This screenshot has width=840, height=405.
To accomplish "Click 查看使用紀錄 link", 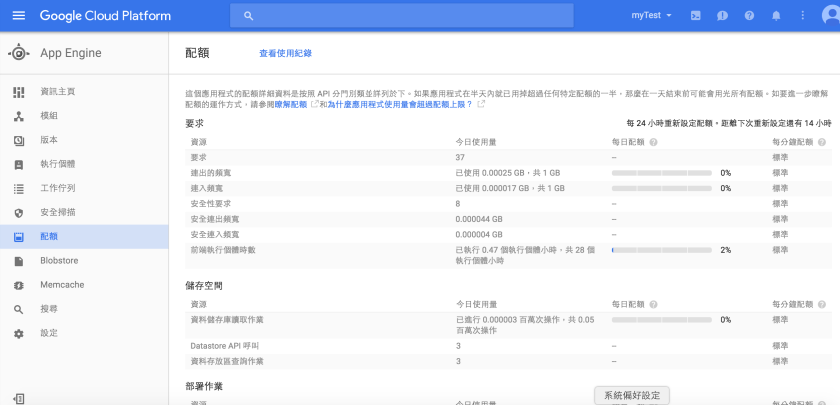I will pyautogui.click(x=286, y=53).
